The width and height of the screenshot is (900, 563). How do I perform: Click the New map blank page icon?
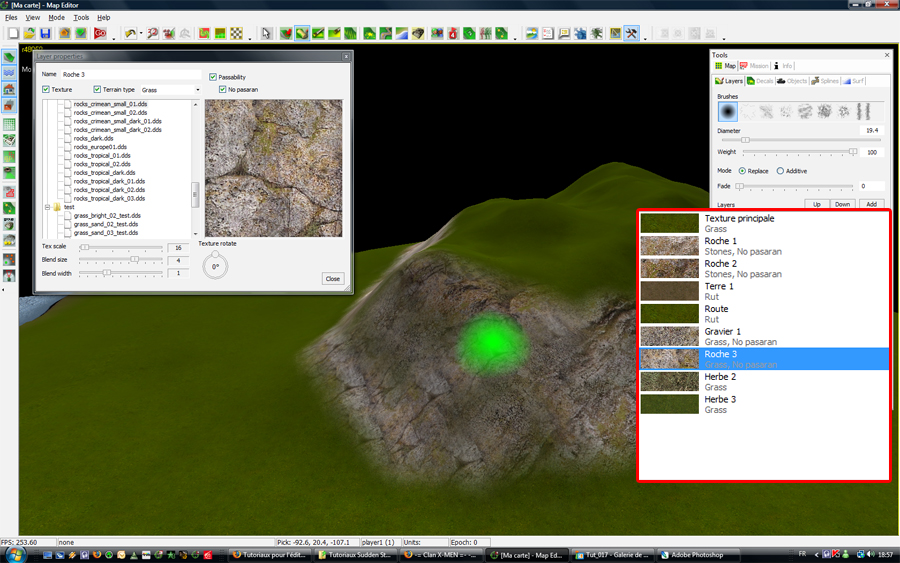tap(13, 33)
